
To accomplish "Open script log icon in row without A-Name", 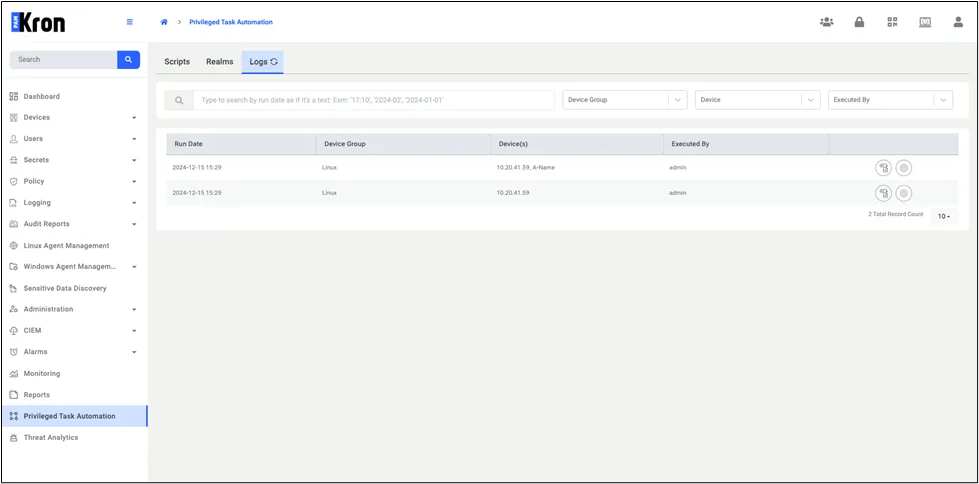I will click(x=883, y=193).
